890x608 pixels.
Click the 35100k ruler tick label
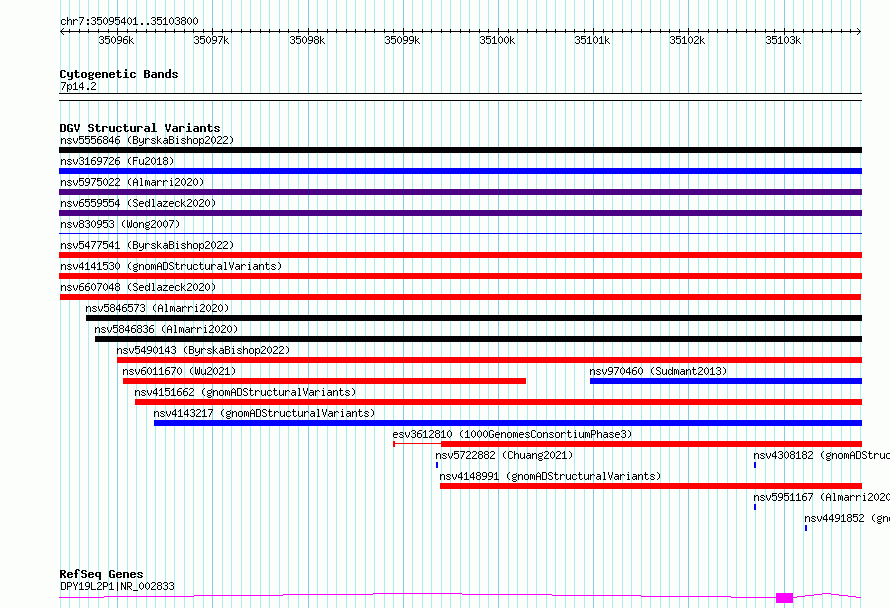pyautogui.click(x=497, y=40)
